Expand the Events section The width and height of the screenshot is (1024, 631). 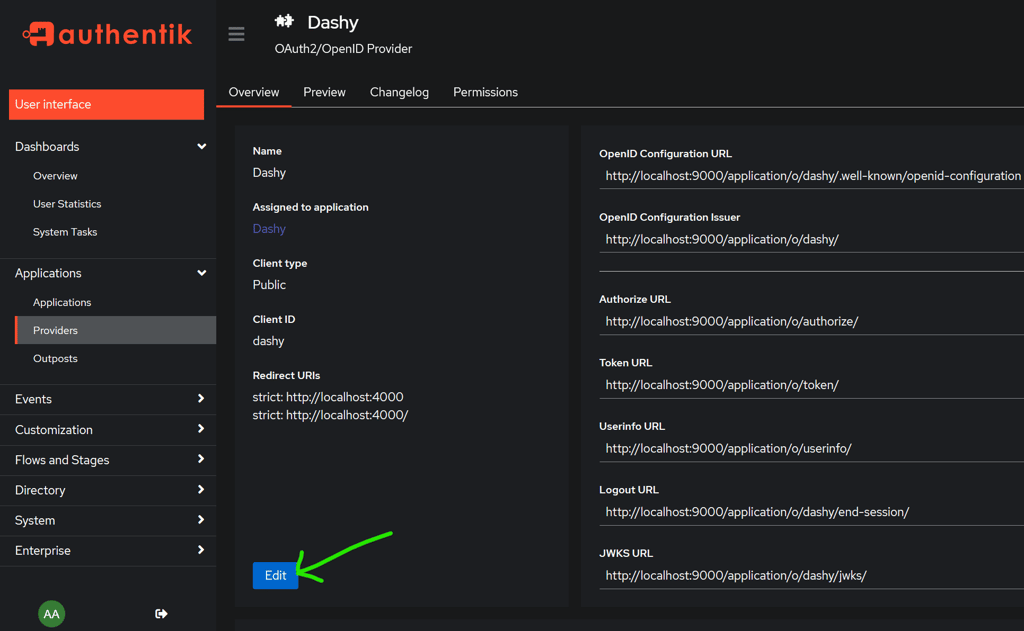pos(108,399)
